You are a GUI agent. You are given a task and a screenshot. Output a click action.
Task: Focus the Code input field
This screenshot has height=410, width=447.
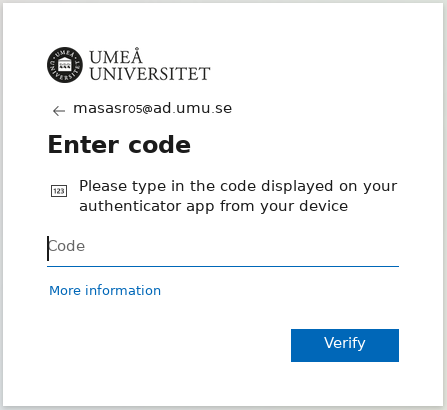[x=223, y=247]
